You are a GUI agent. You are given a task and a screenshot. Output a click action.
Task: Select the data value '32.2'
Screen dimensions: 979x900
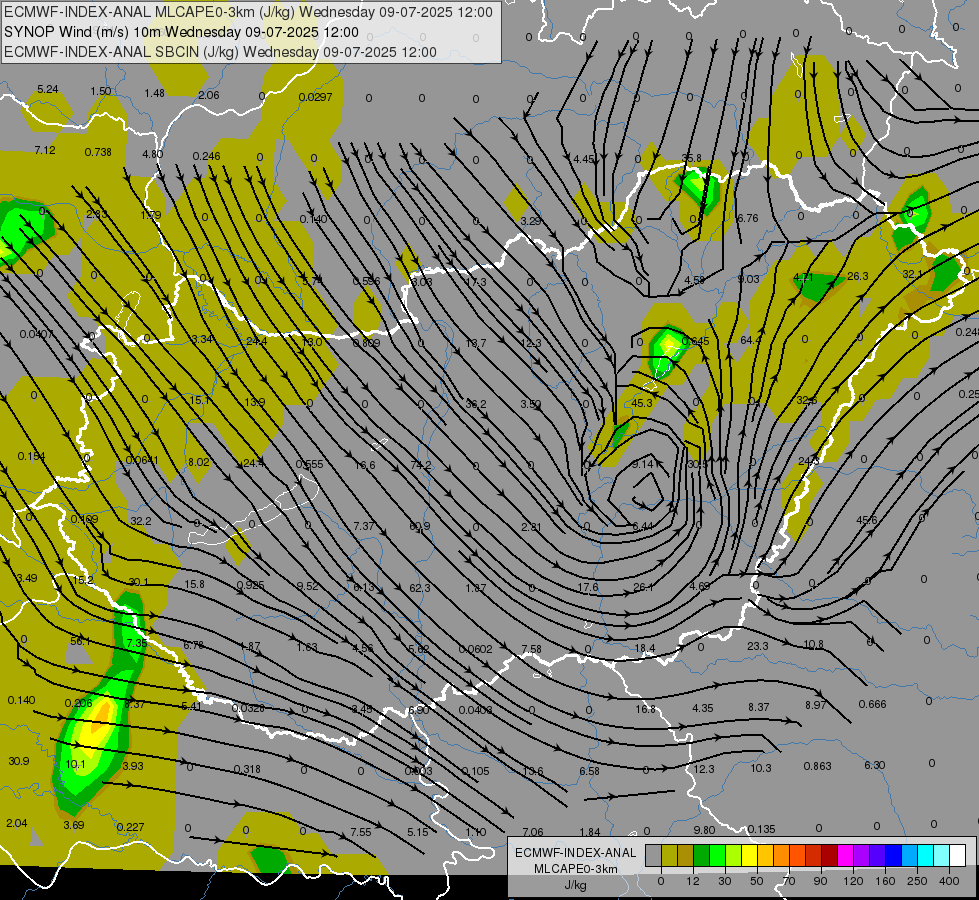click(x=140, y=521)
